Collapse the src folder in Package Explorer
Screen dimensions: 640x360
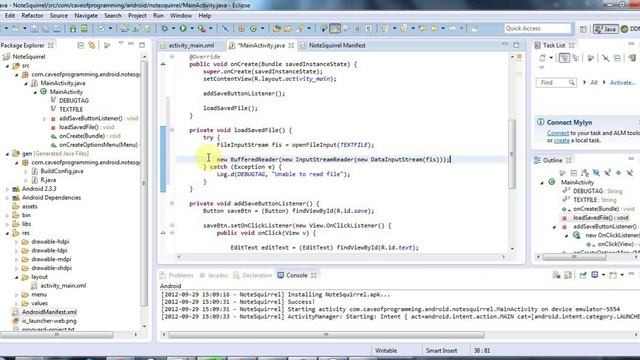(x=7, y=65)
